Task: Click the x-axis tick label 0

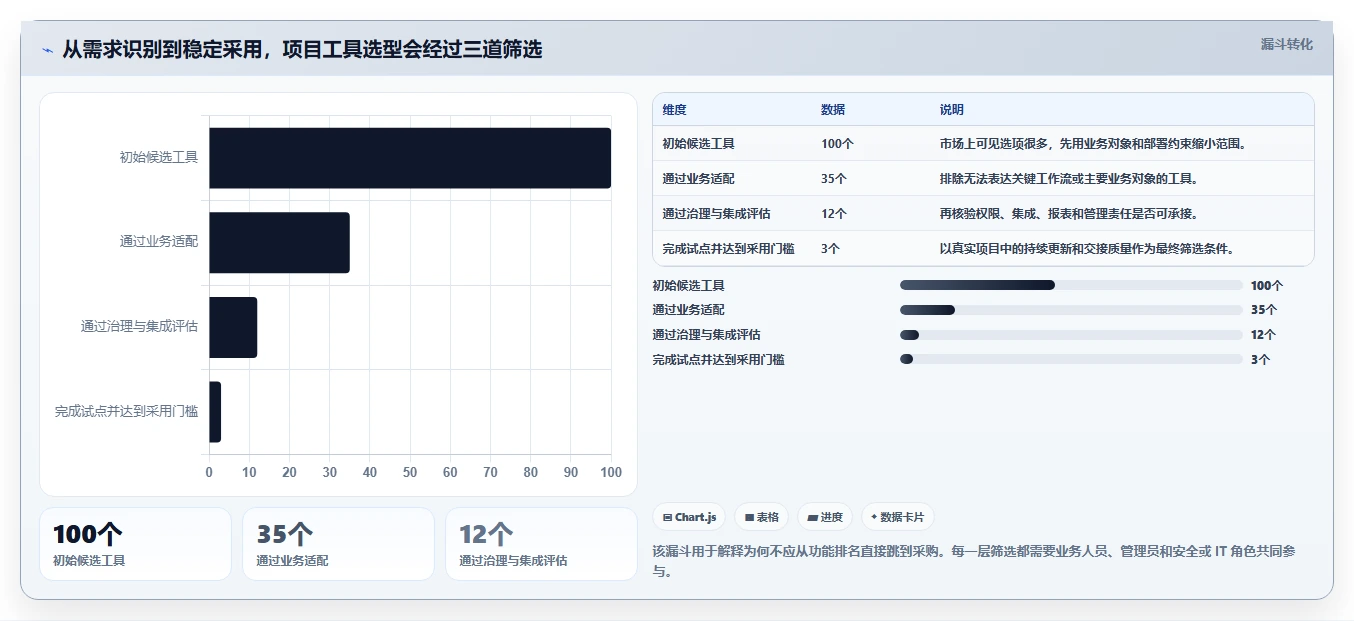Action: pos(209,472)
